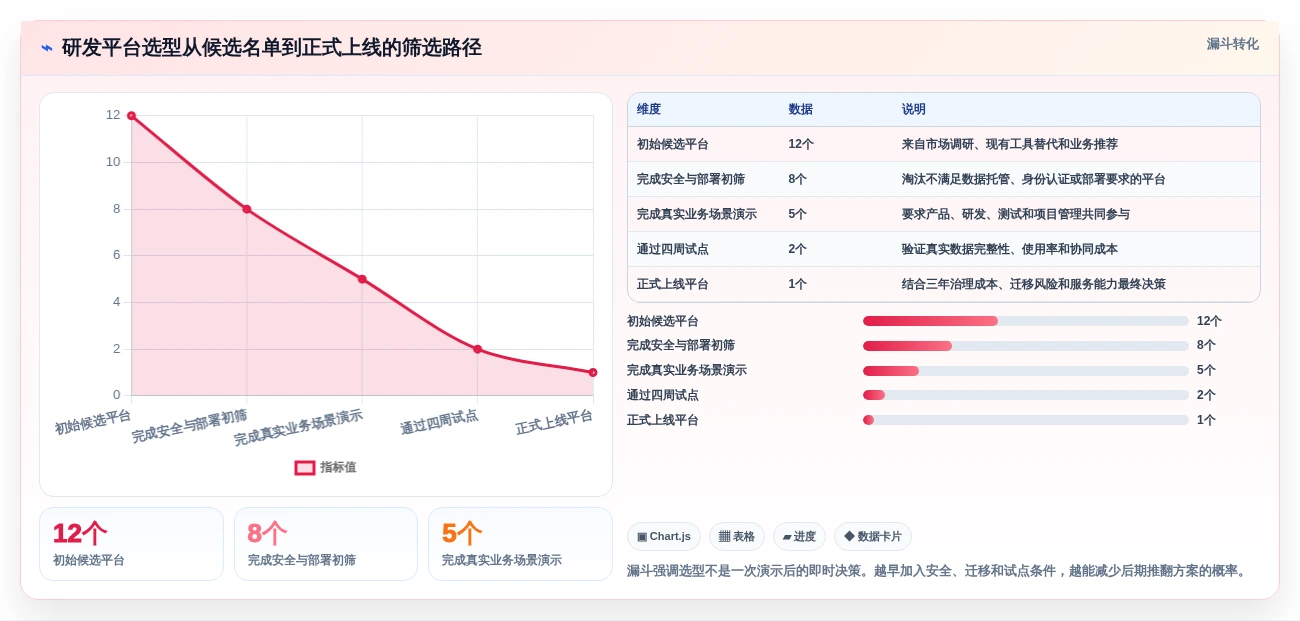Screen dimensions: 1300x621
Task: Click table cell 完成安全与部署初筛
Action: pos(691,179)
